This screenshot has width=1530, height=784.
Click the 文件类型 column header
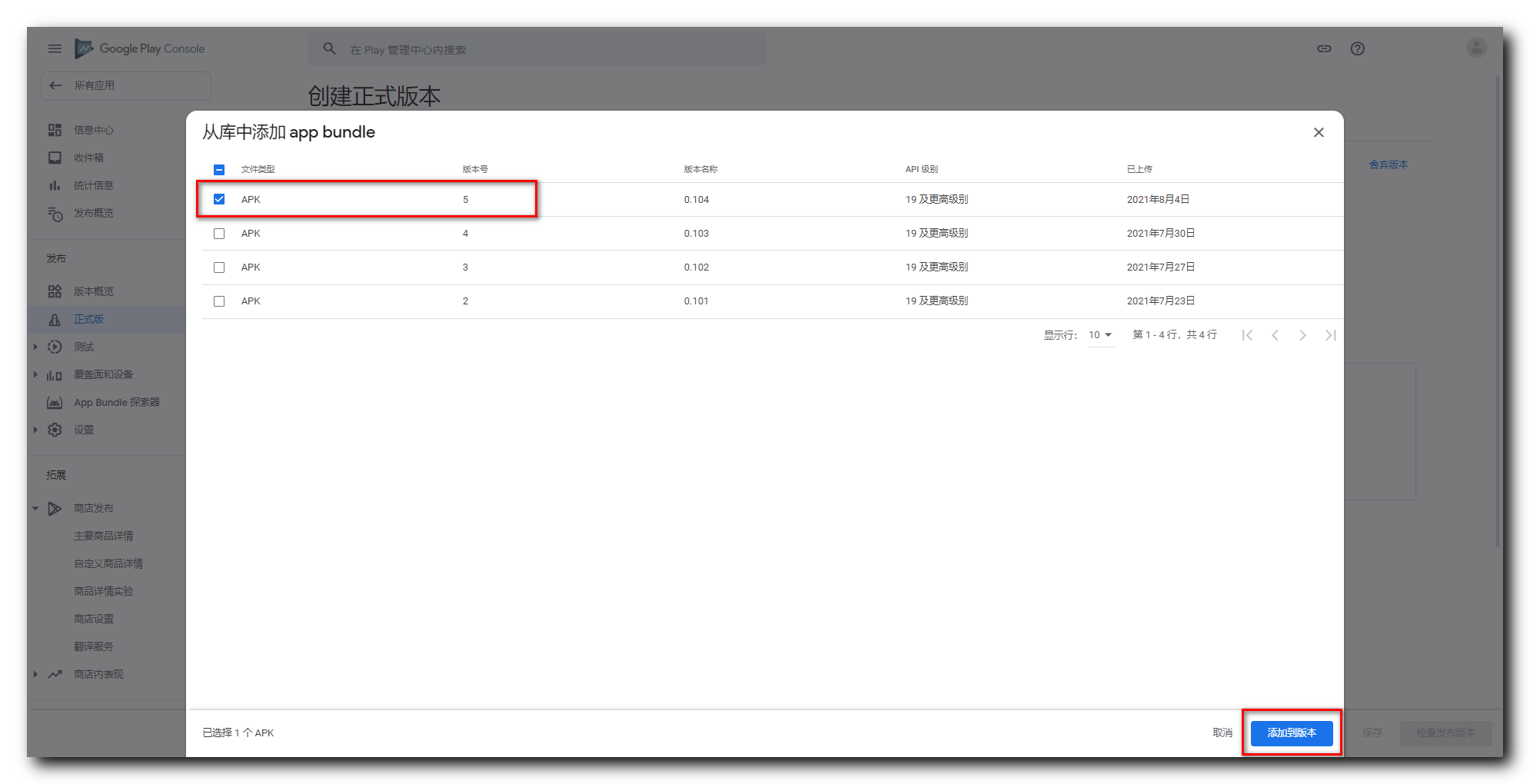point(258,169)
